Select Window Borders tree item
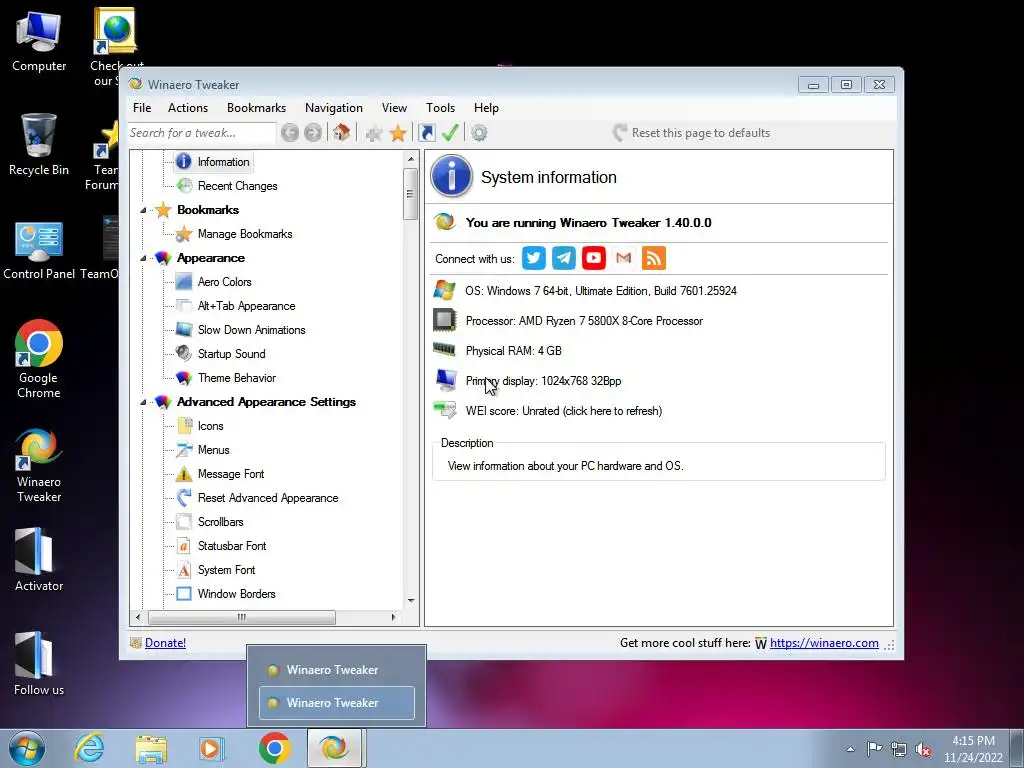This screenshot has width=1024, height=768. 236,594
